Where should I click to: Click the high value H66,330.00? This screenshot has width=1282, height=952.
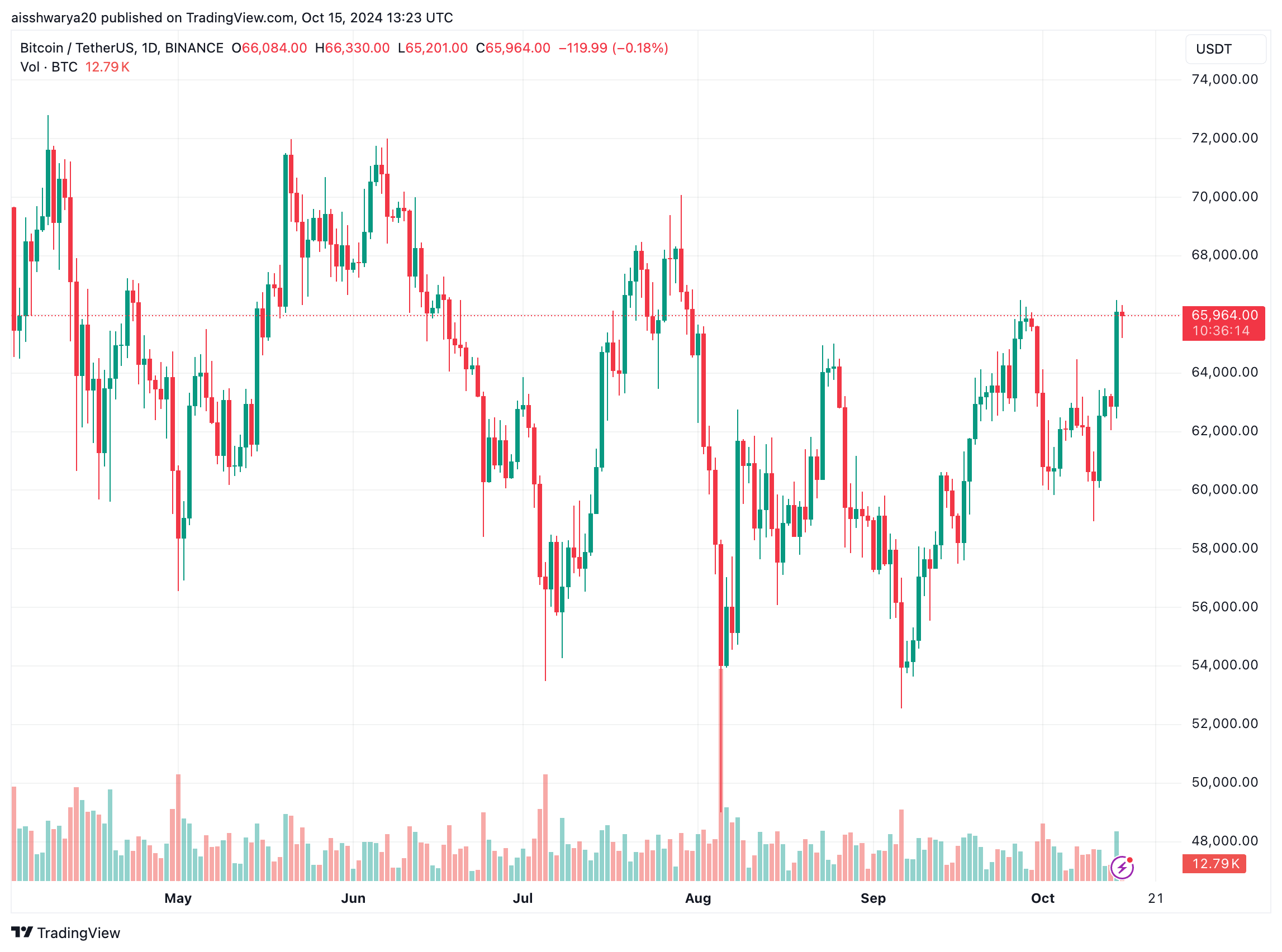click(352, 48)
